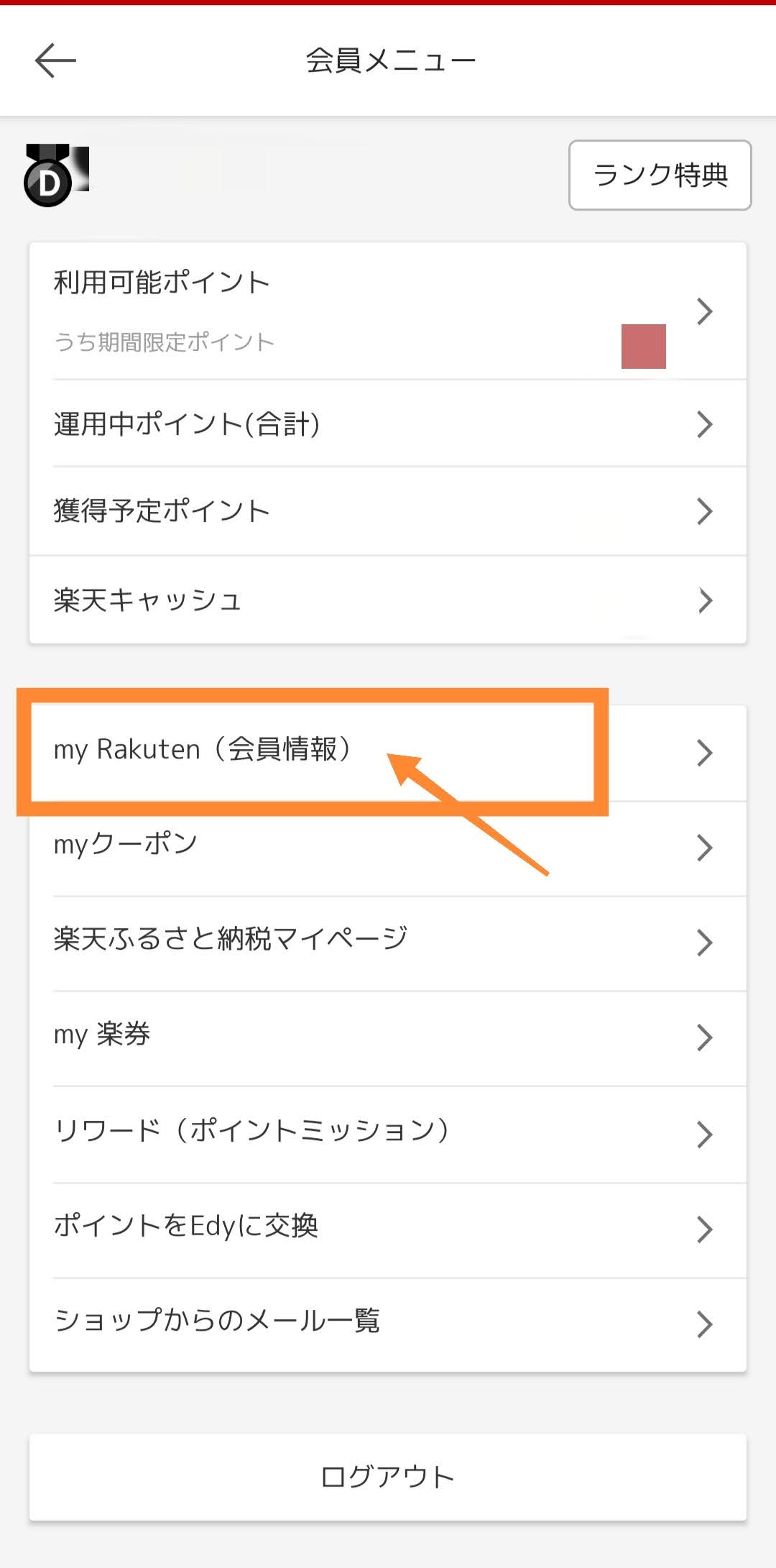Click the red square by 期間限定ポイント
This screenshot has width=776, height=1568.
(x=643, y=347)
